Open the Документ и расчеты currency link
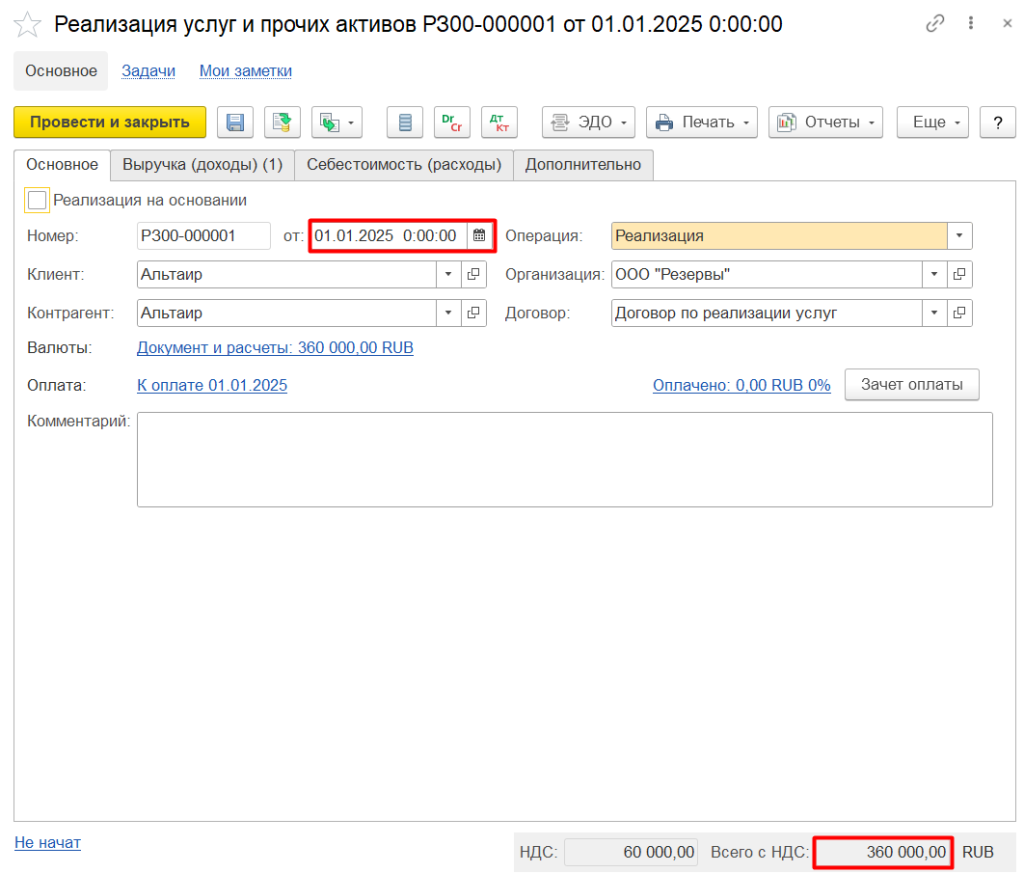The image size is (1024, 873). click(x=275, y=348)
